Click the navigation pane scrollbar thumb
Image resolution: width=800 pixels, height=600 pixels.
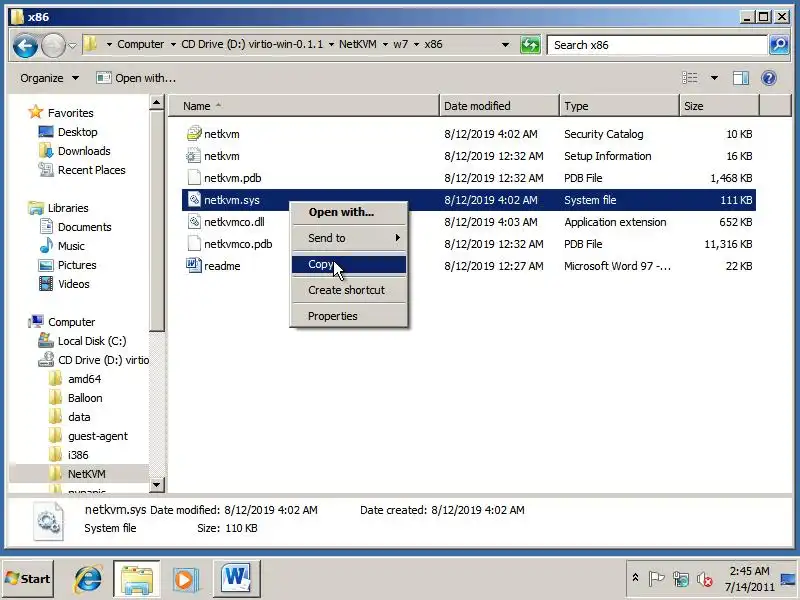[157, 221]
